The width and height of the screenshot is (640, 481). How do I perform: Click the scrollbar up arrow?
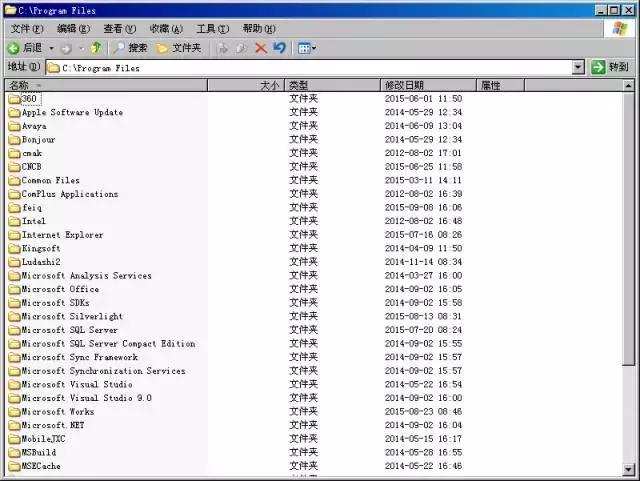pyautogui.click(x=629, y=86)
